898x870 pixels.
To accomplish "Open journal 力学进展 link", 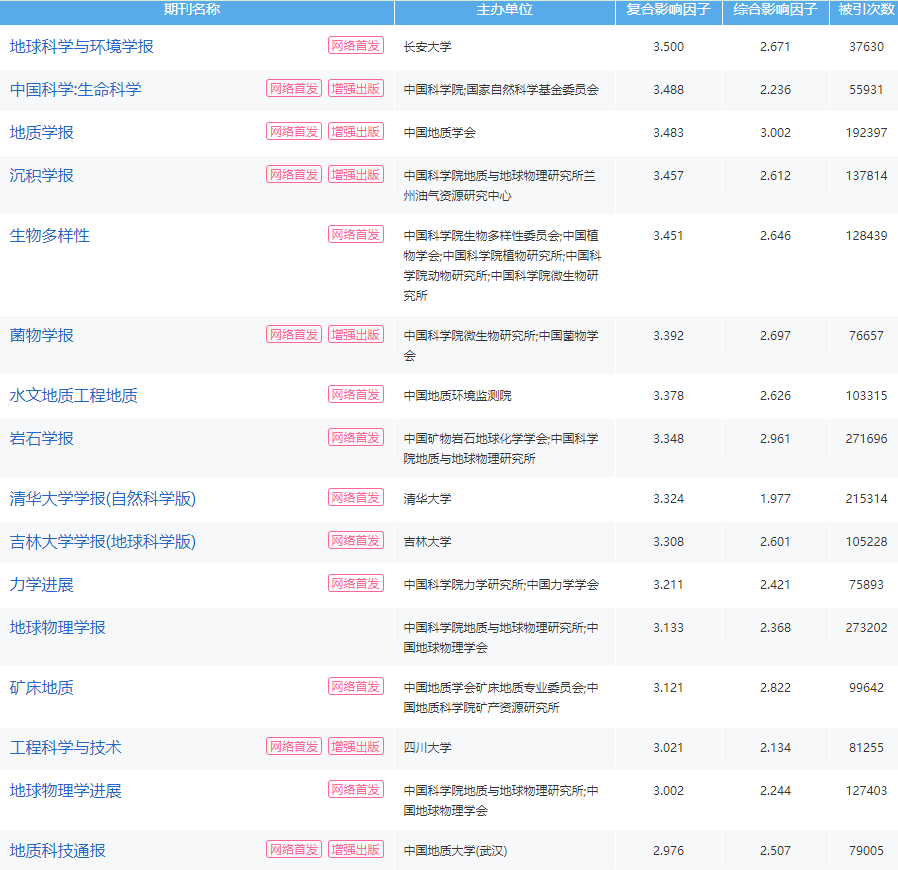I will point(41,585).
